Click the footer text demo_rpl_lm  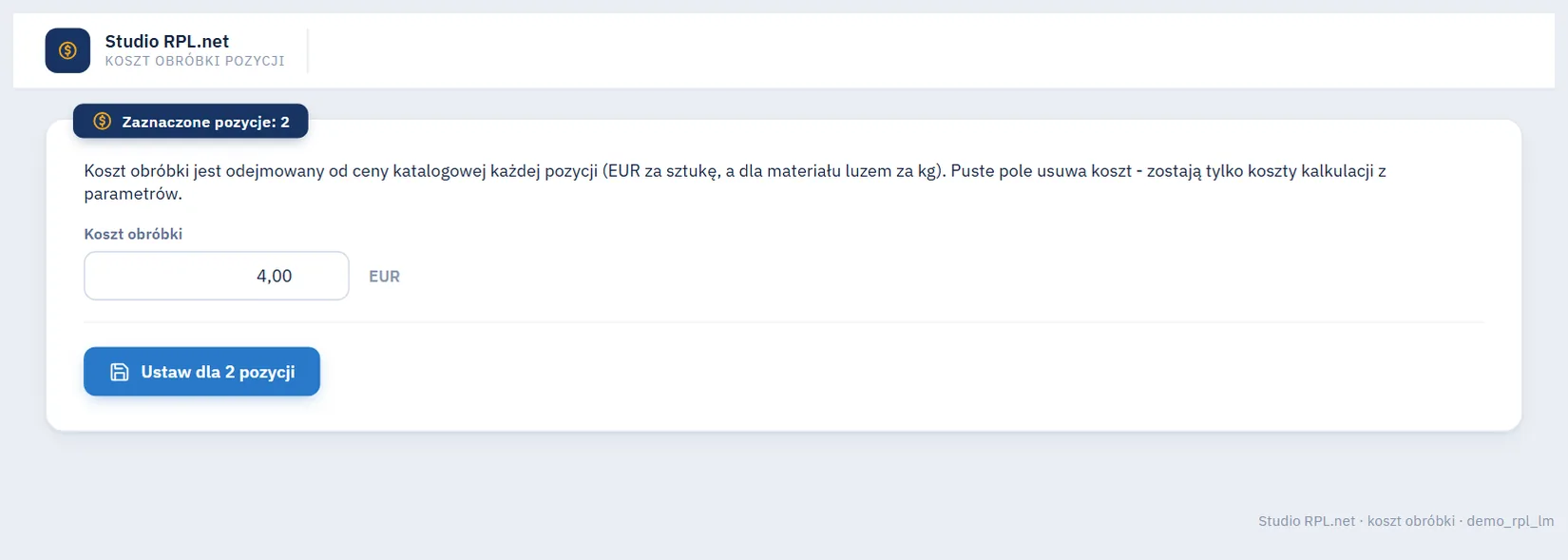(x=1510, y=521)
